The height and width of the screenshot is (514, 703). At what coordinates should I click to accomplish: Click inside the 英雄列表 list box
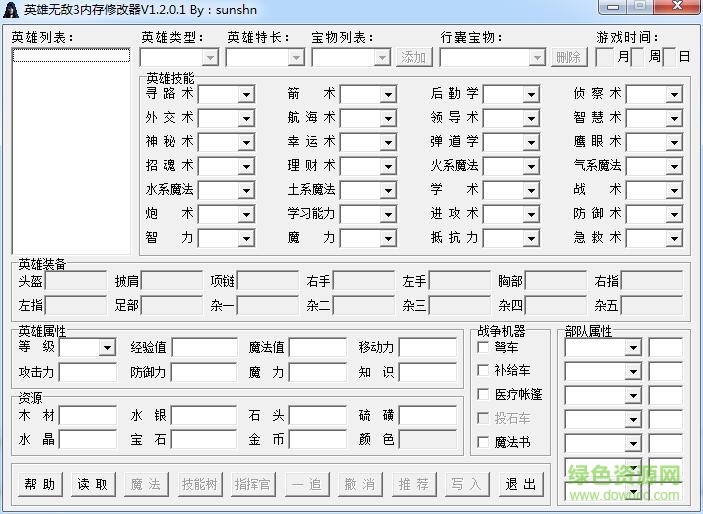click(x=71, y=150)
